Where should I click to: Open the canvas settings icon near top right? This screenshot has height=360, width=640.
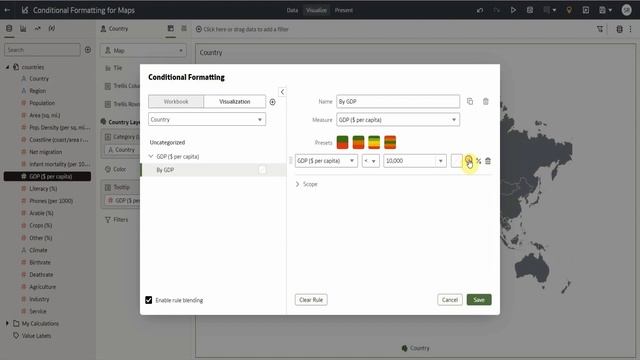tap(619, 29)
